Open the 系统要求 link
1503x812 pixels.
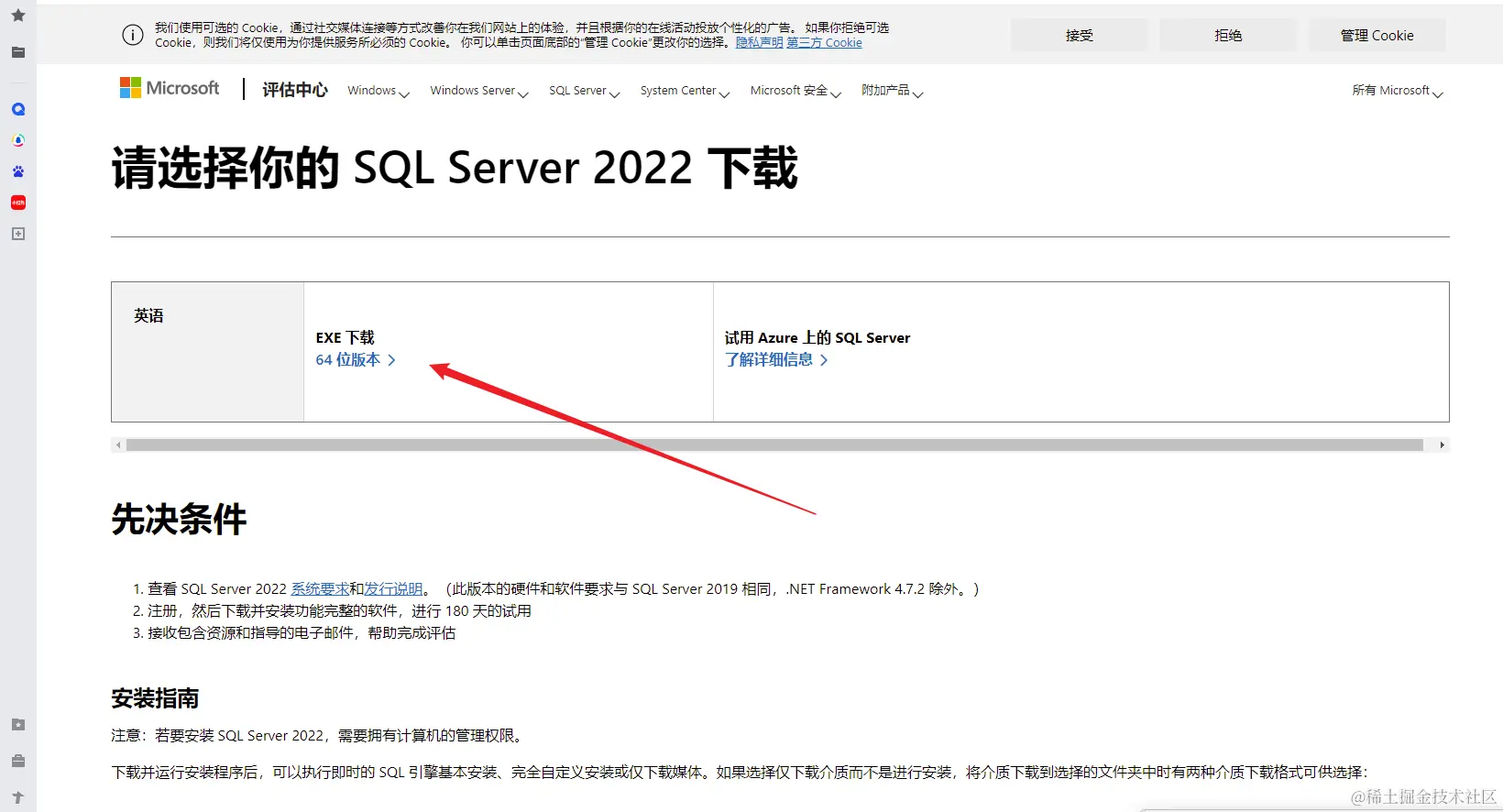click(320, 589)
